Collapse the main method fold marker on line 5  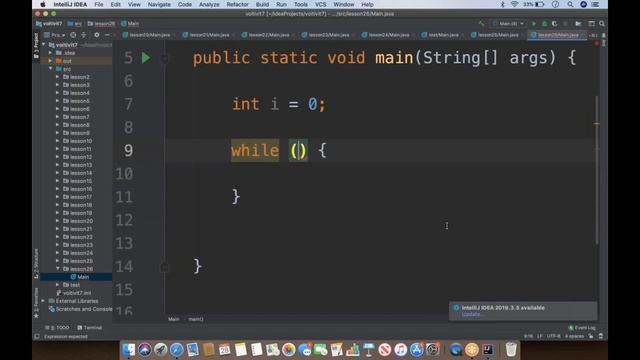pos(164,59)
